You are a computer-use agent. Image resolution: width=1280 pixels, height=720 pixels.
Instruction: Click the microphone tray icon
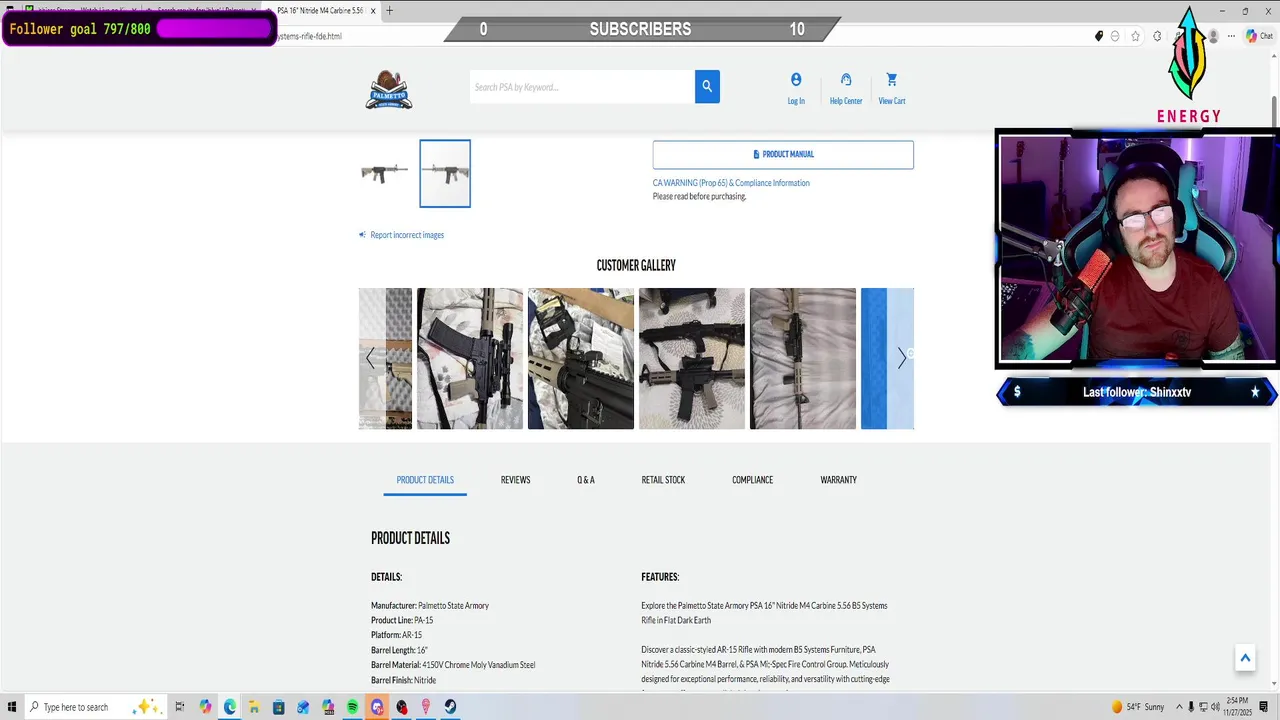(1192, 707)
